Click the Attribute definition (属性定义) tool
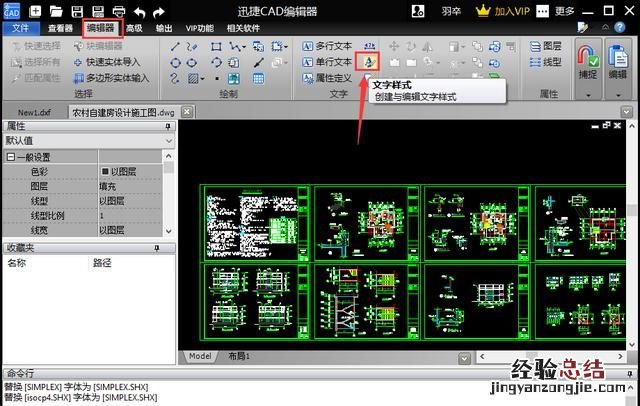Image resolution: width=640 pixels, height=406 pixels. pos(327,78)
